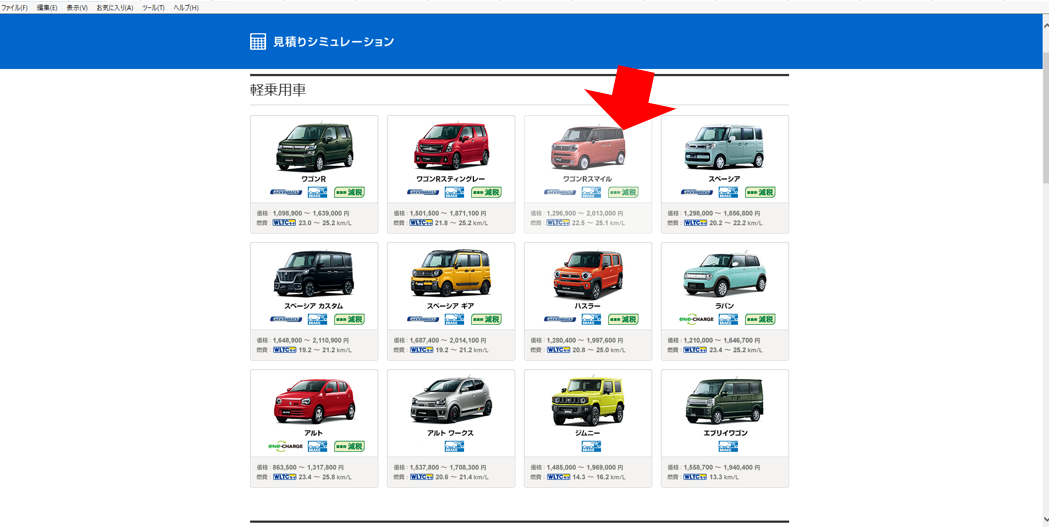Click the hybrid badge under ハスラー
Viewport: 1049px width, 527px height.
[x=560, y=319]
